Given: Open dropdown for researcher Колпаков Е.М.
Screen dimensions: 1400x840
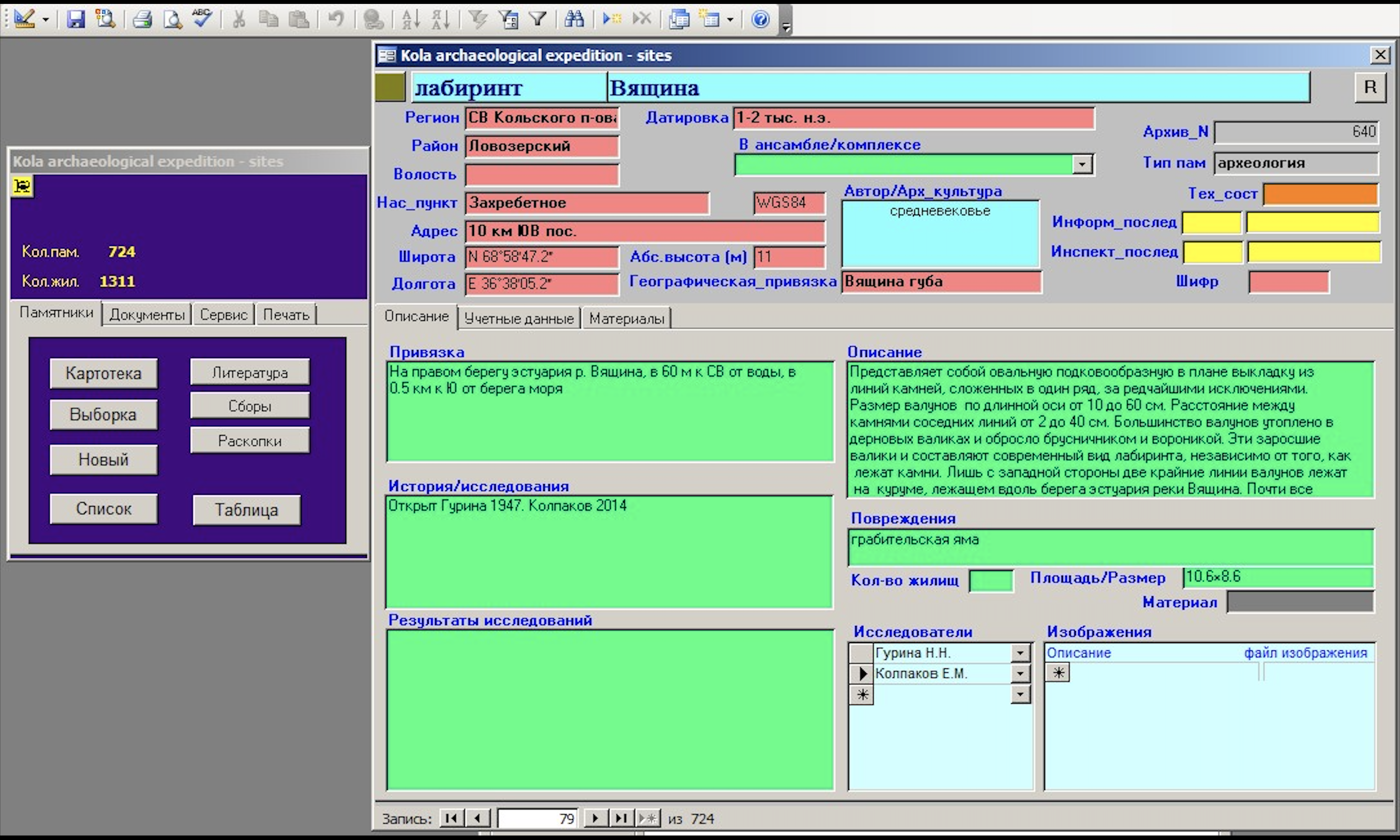Looking at the screenshot, I should coord(1020,674).
